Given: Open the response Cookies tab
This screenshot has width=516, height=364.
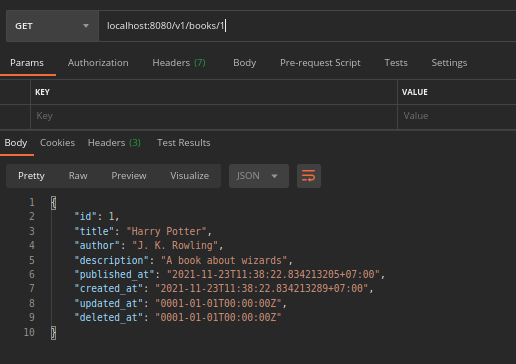Looking at the screenshot, I should click(x=57, y=143).
